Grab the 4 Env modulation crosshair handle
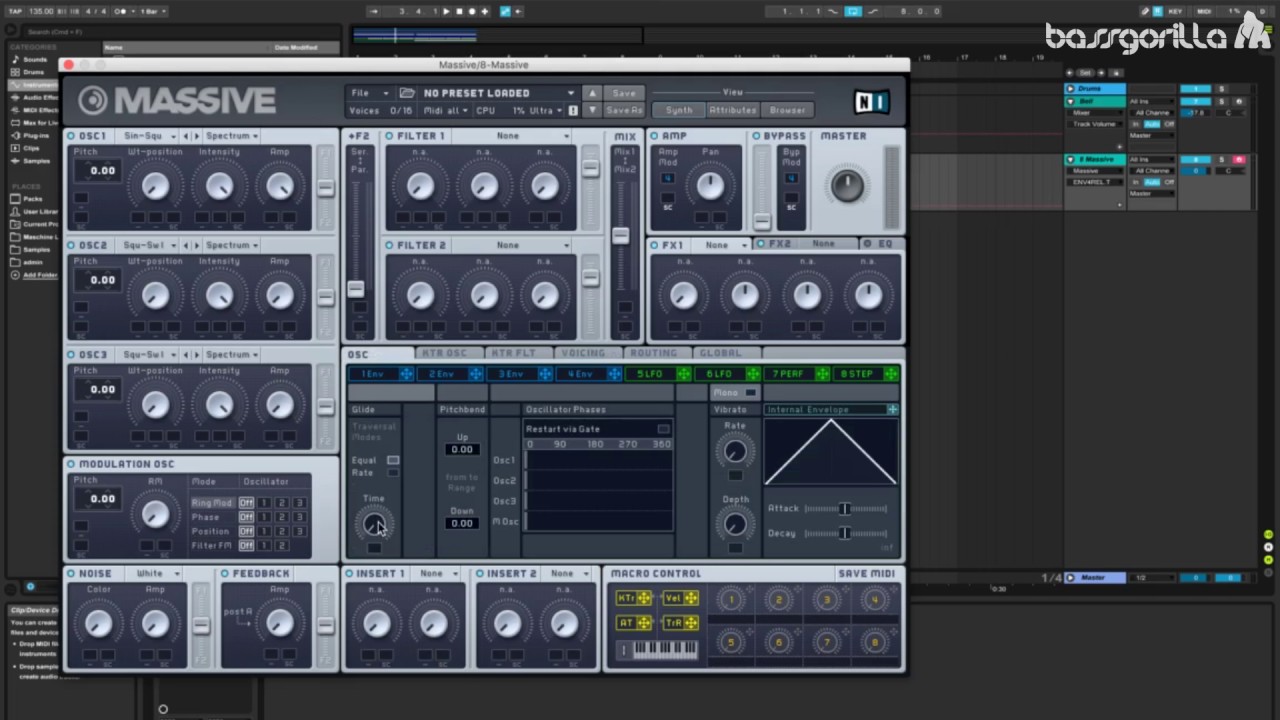 [614, 374]
